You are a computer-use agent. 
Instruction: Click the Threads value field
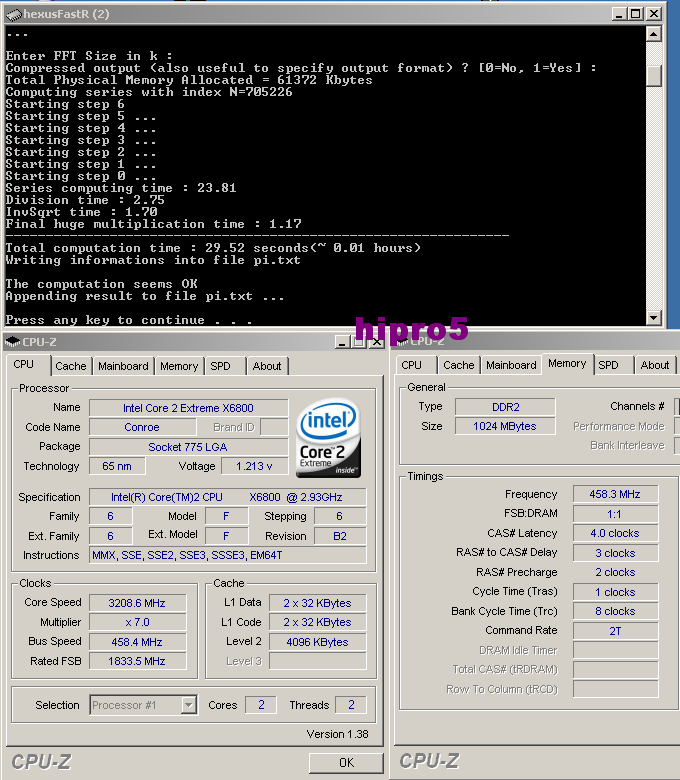(x=351, y=705)
